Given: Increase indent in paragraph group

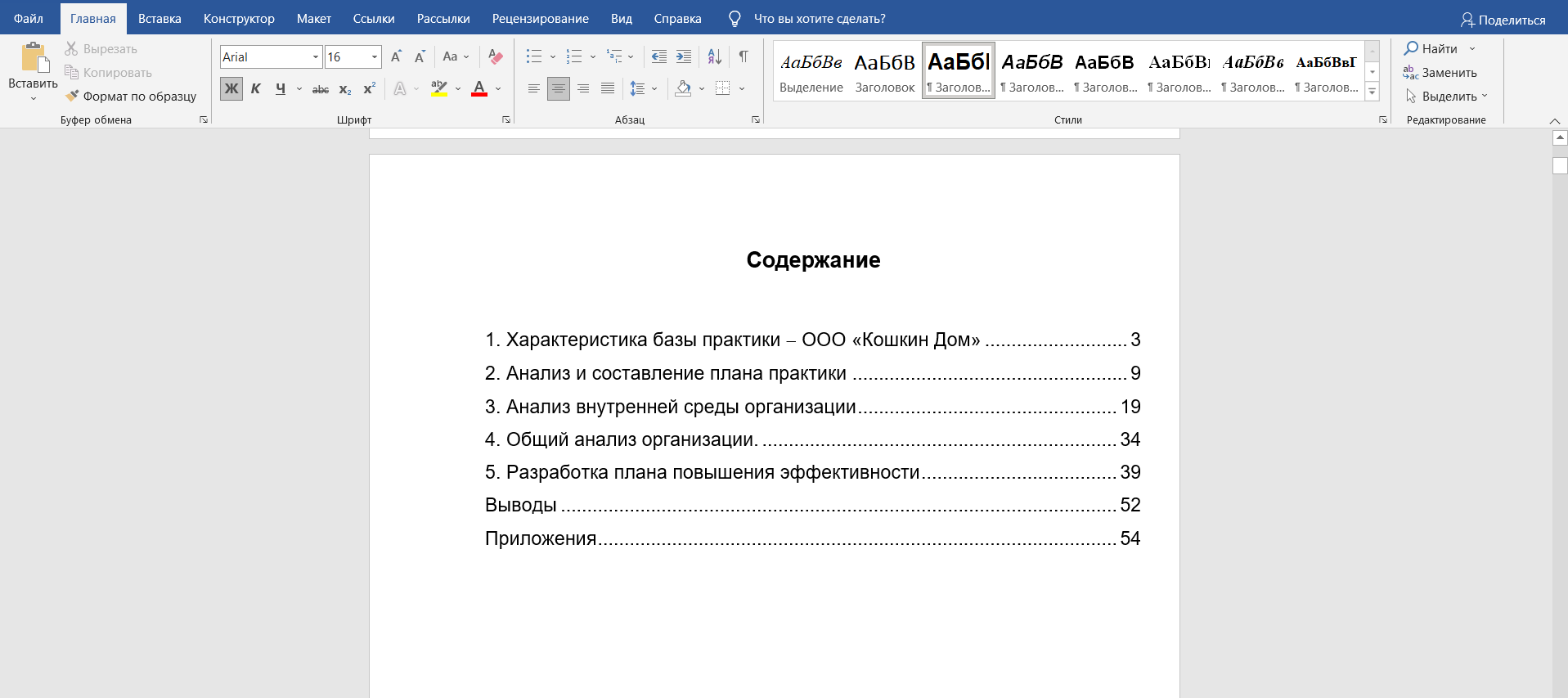Looking at the screenshot, I should pos(684,56).
